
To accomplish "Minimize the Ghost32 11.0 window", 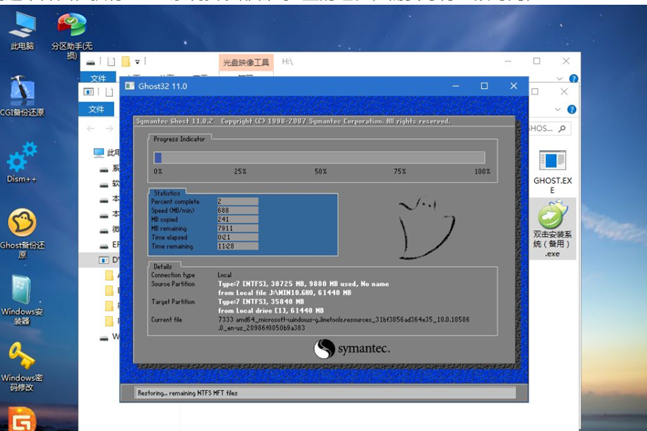I will tap(456, 86).
